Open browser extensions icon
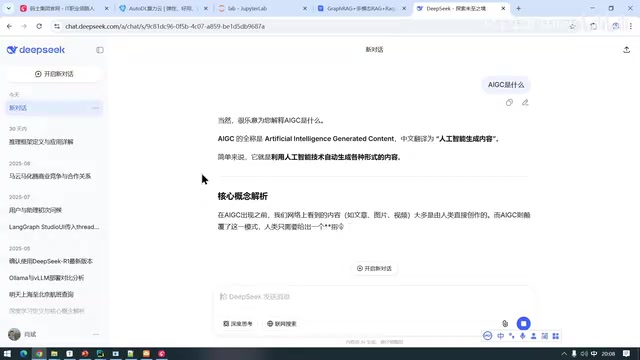 click(x=593, y=26)
